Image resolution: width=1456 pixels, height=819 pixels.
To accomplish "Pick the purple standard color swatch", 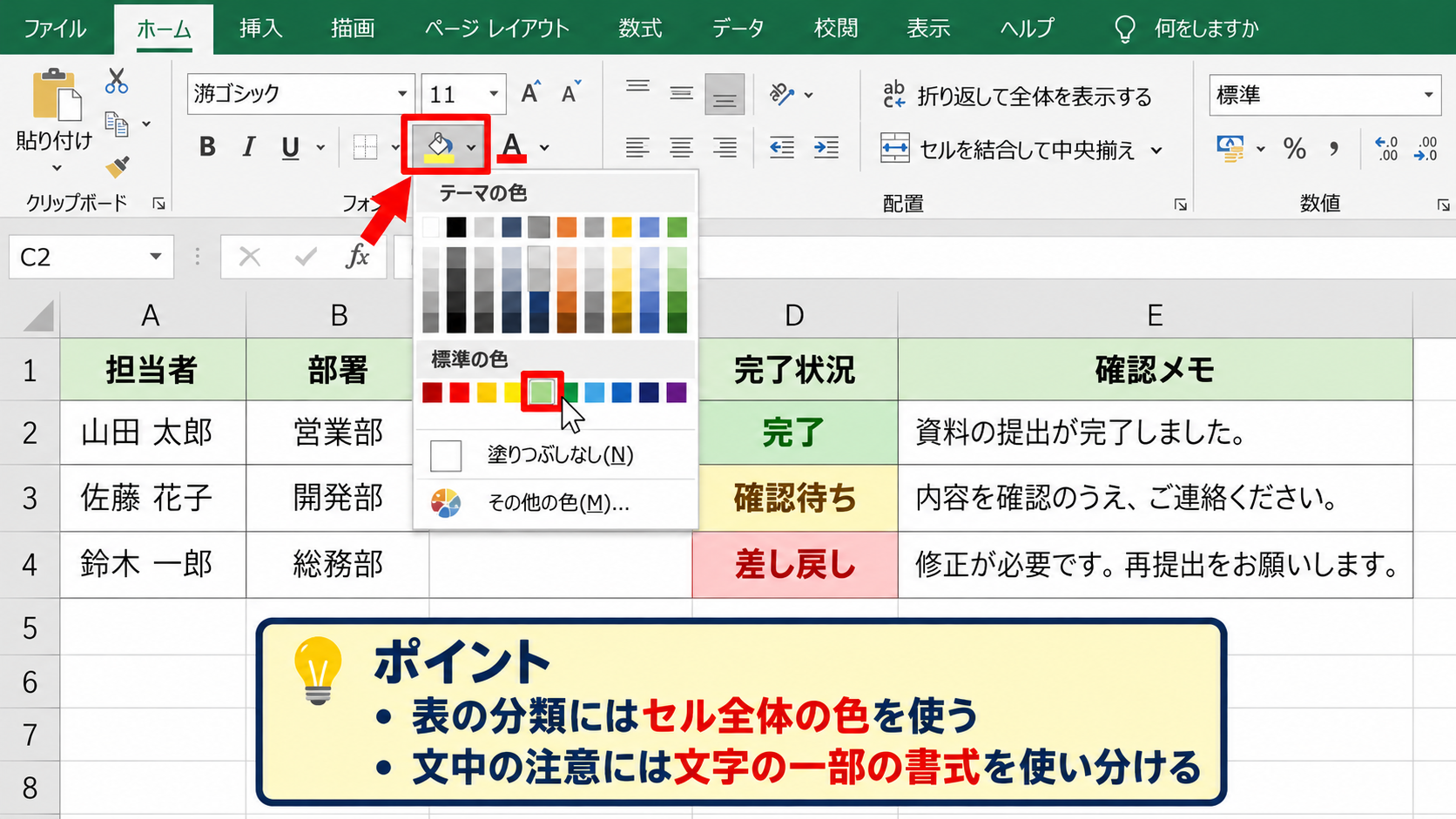I will coord(677,393).
